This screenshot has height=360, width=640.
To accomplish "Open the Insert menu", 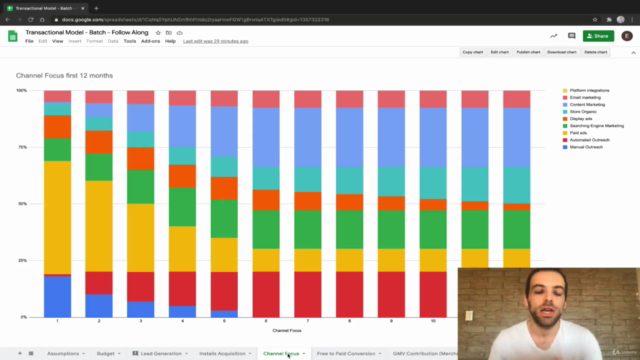I will click(x=75, y=41).
